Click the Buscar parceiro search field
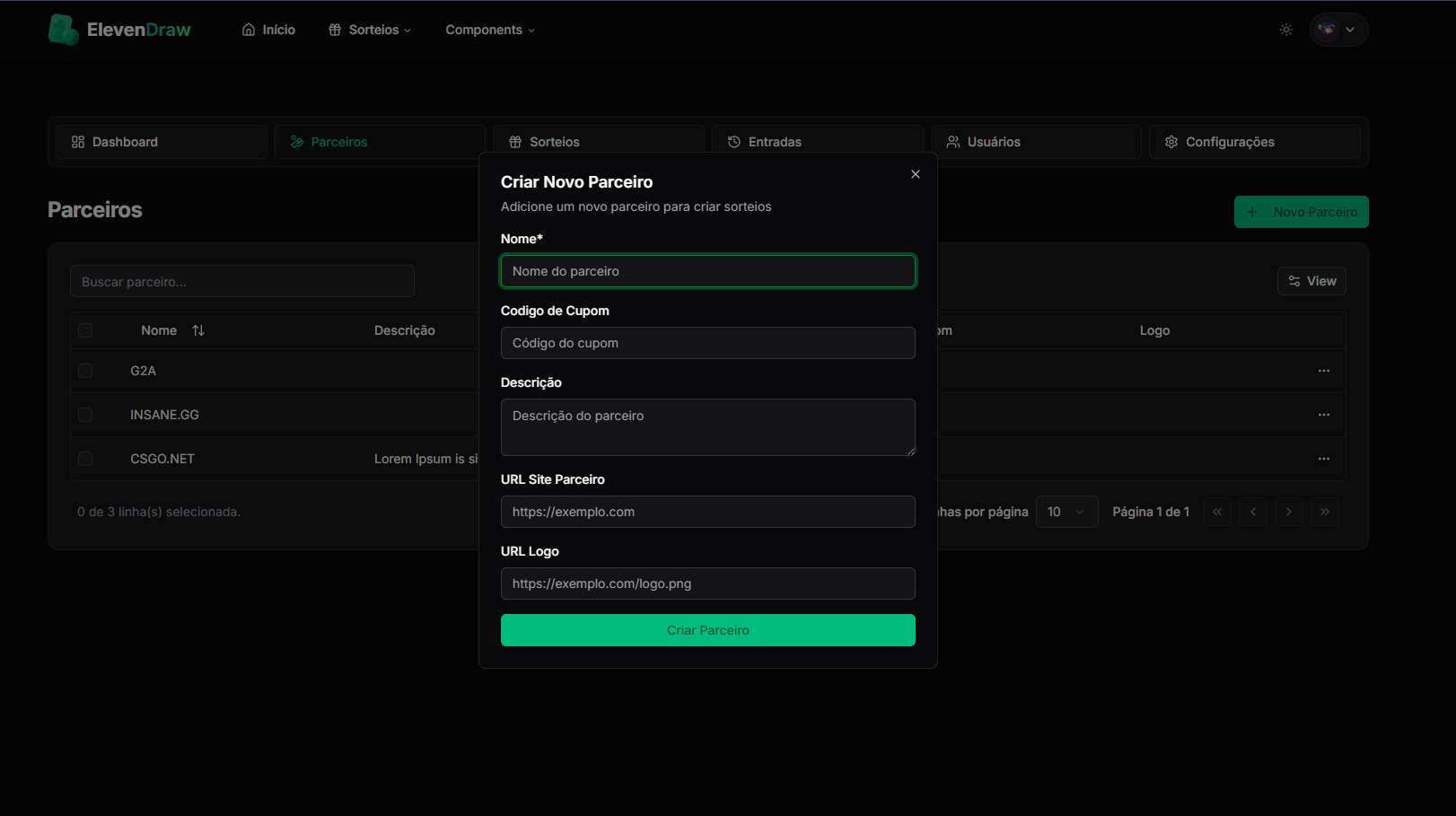 click(x=242, y=281)
